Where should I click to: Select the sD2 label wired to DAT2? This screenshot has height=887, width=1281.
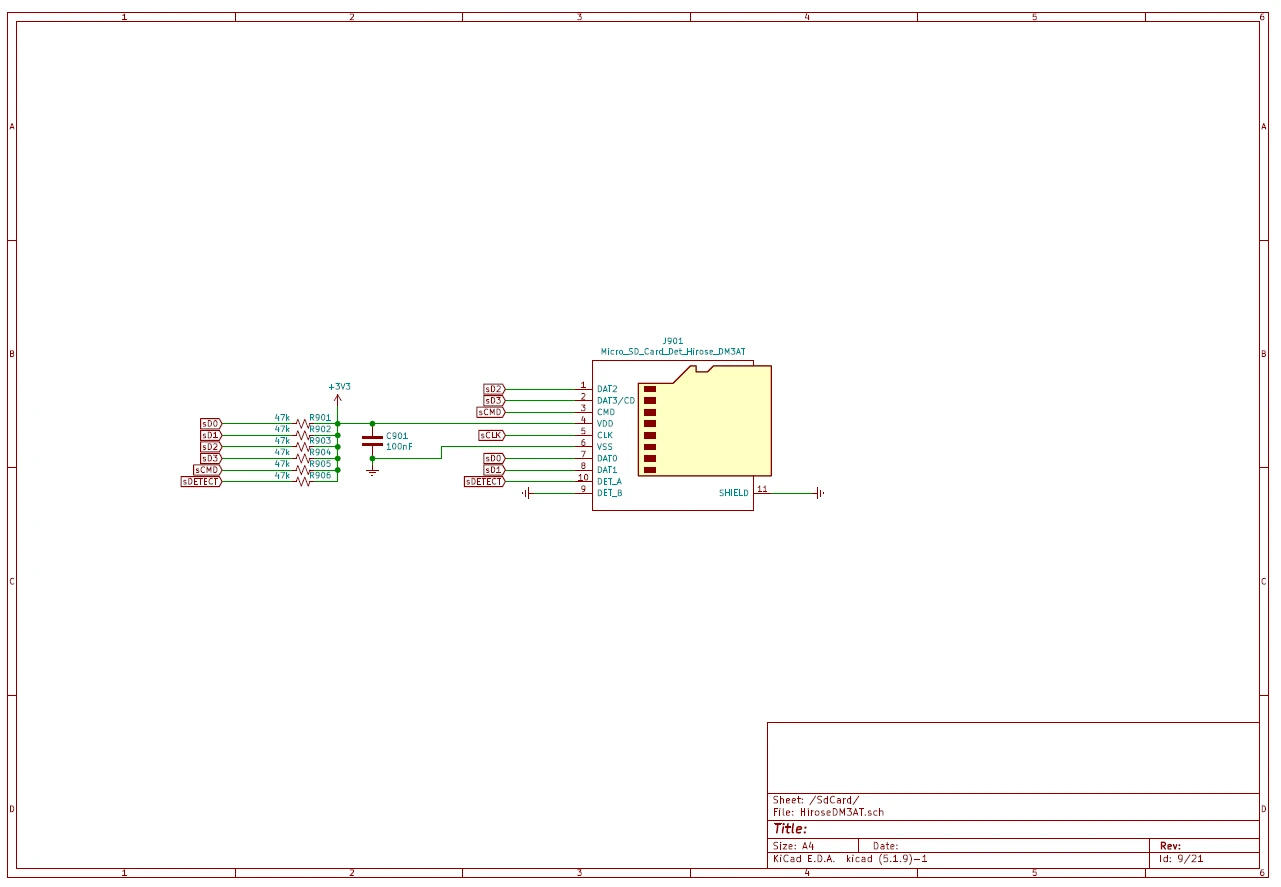coord(494,389)
